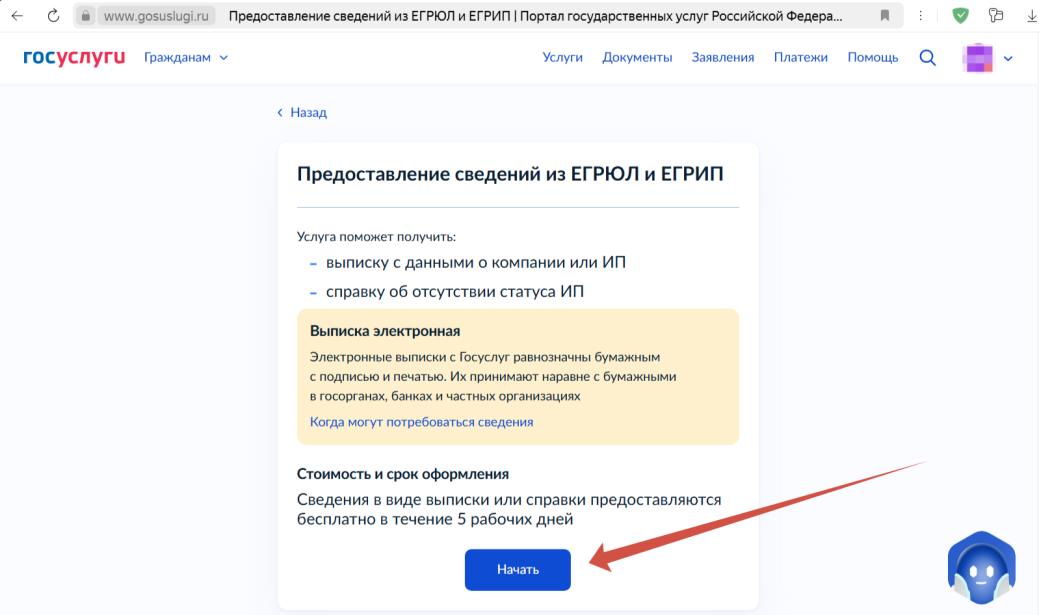The width and height of the screenshot is (1039, 615).
Task: Open the search magnifier icon
Action: point(927,58)
